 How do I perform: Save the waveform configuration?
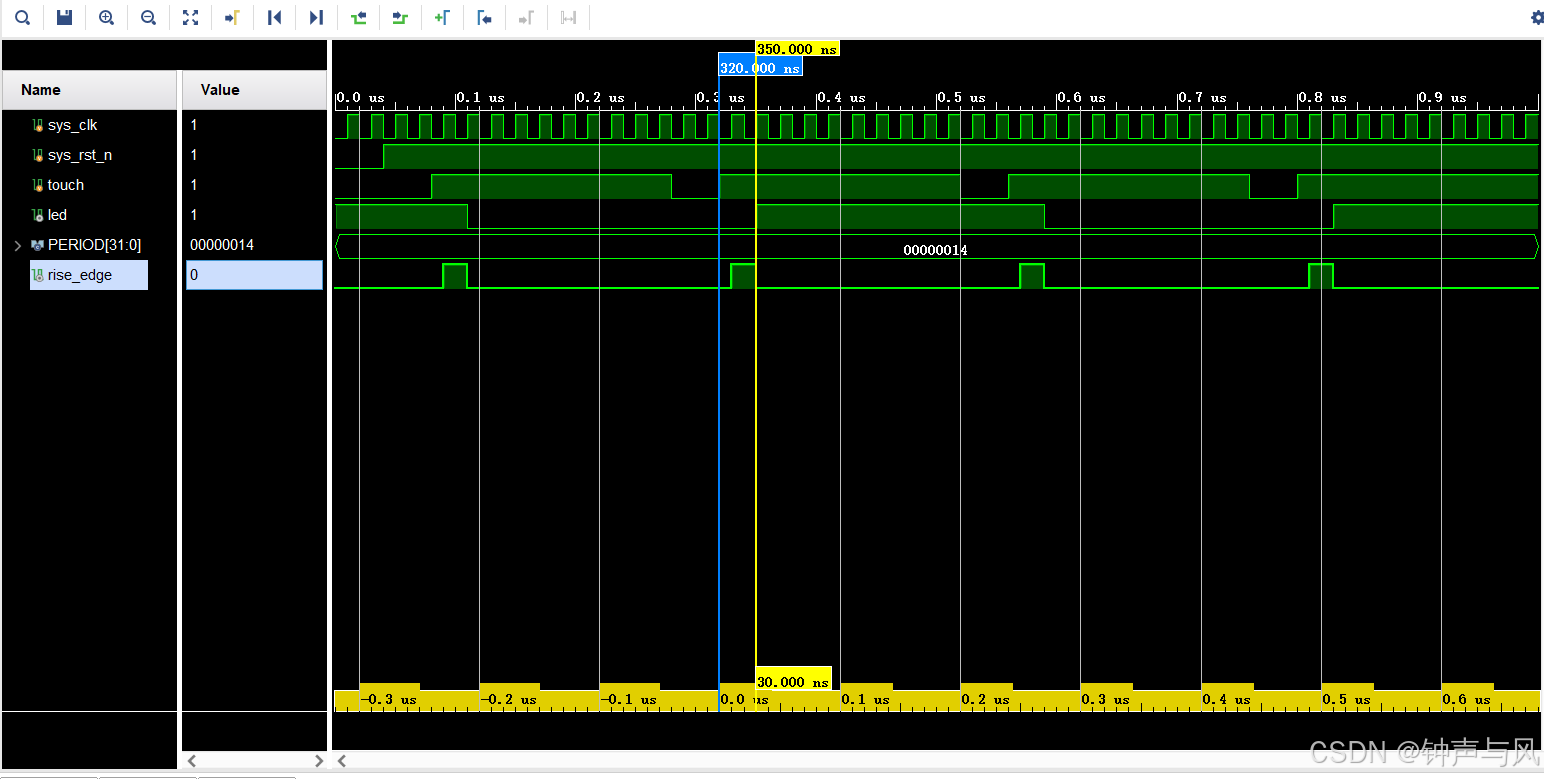pyautogui.click(x=64, y=17)
